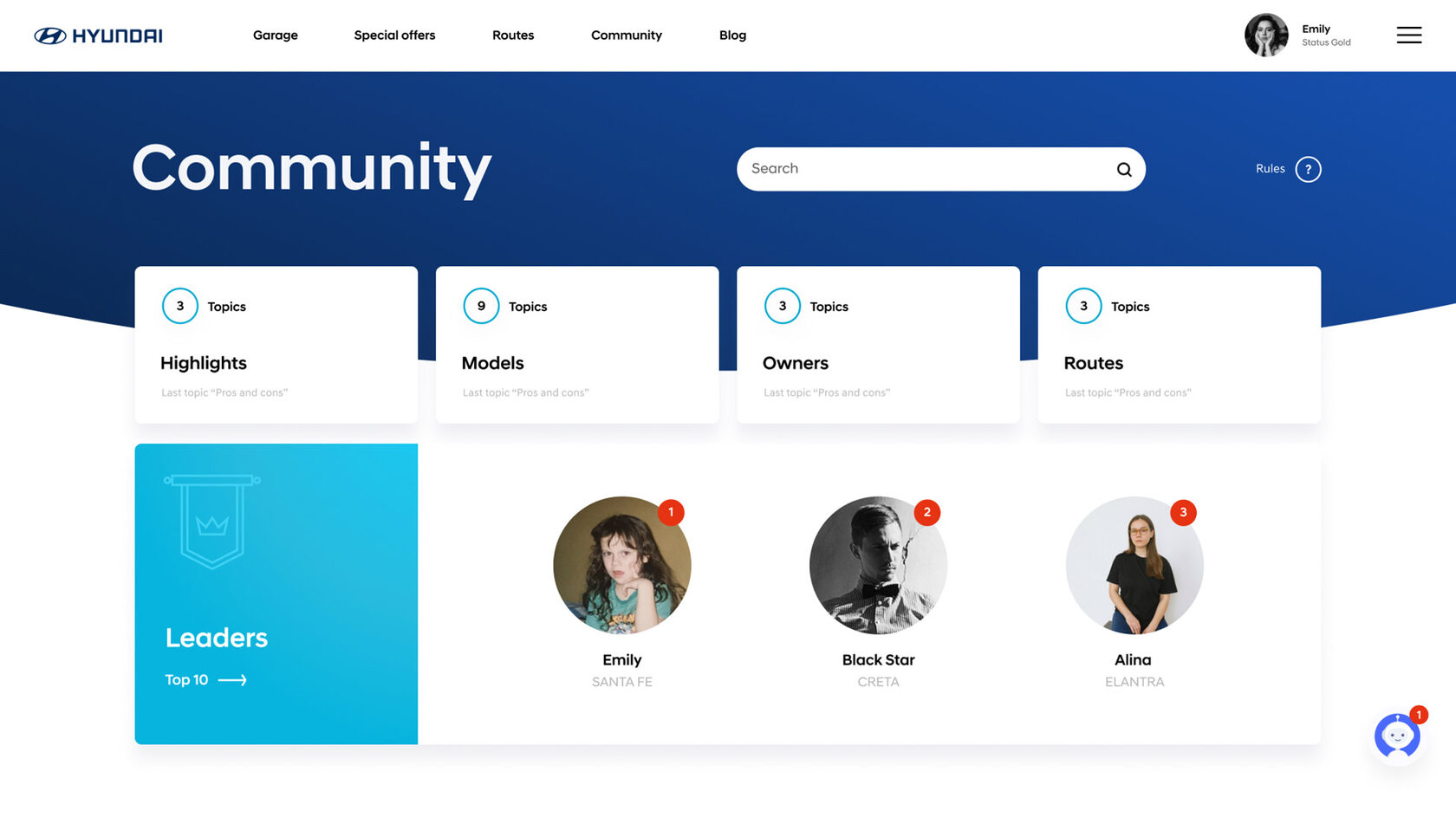Click leader name Black Star
Viewport: 1456px width, 817px height.
pyautogui.click(x=879, y=660)
